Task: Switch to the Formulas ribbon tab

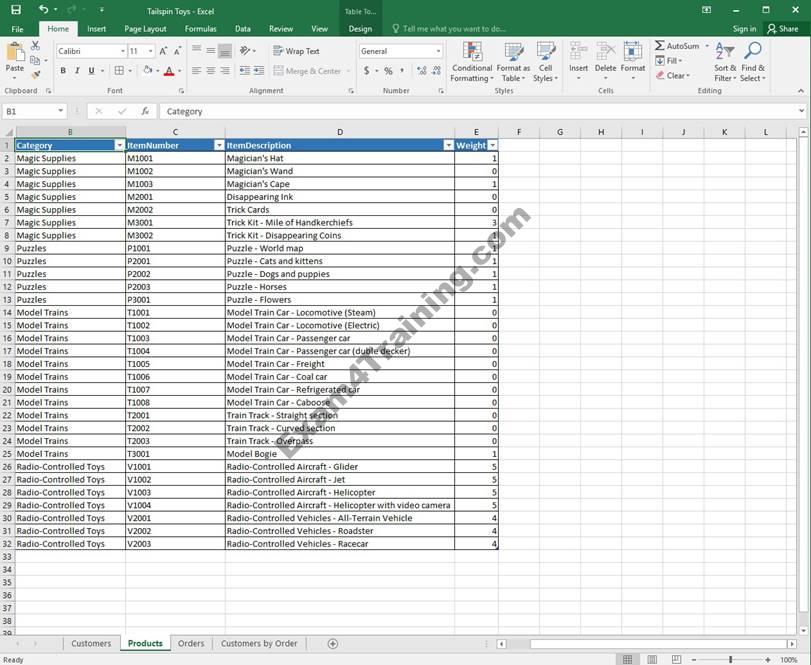Action: click(200, 29)
